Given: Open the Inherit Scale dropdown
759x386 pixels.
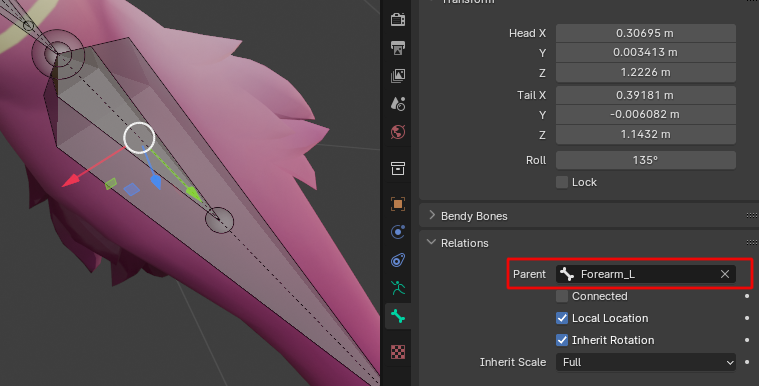Looking at the screenshot, I should pyautogui.click(x=646, y=362).
